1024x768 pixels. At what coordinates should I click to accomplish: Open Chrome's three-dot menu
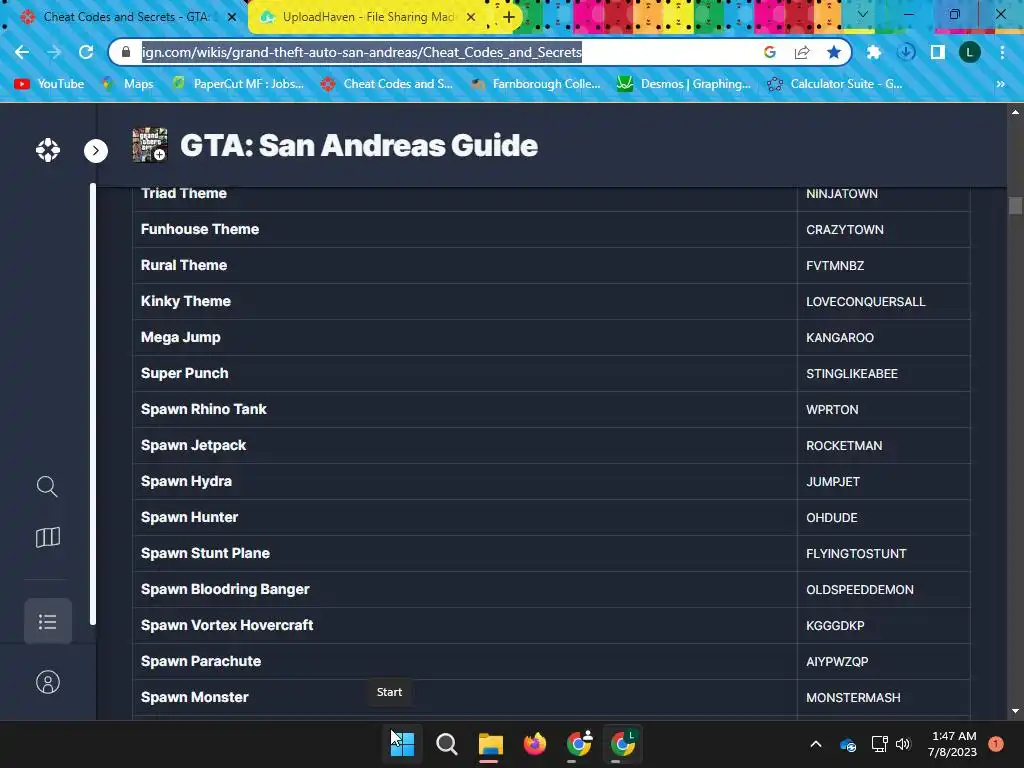coord(1002,52)
